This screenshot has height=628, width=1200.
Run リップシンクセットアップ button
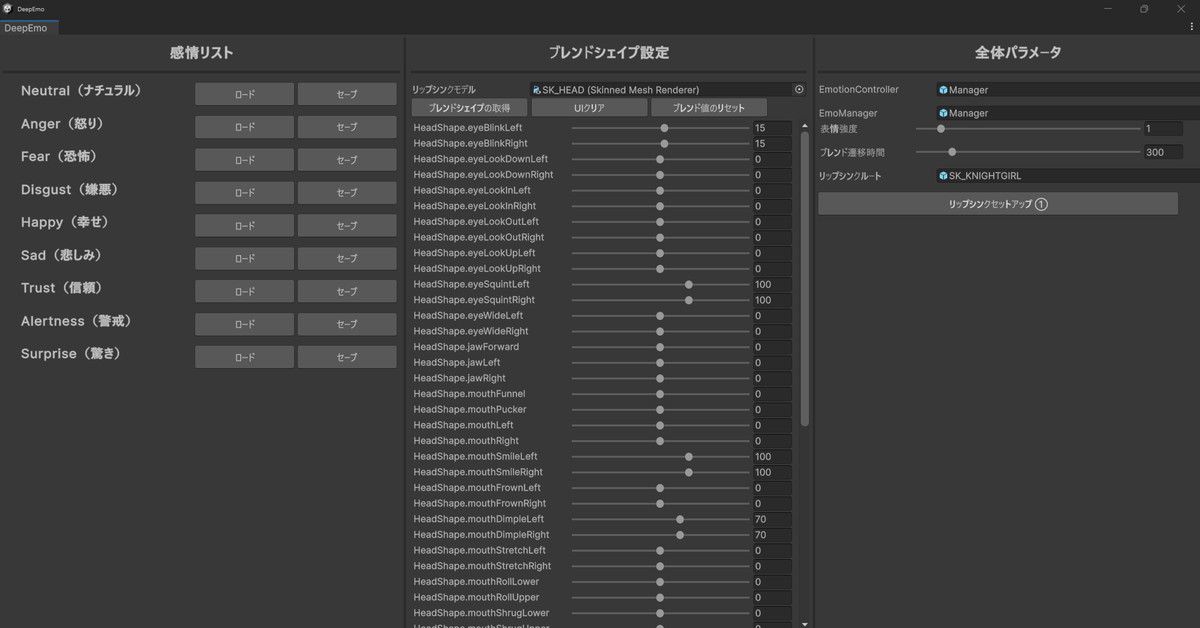coord(997,204)
